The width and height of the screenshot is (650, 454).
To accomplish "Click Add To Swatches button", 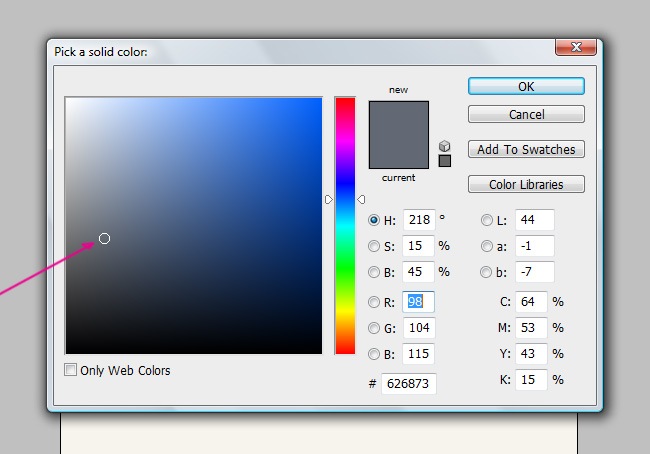I will point(526,149).
